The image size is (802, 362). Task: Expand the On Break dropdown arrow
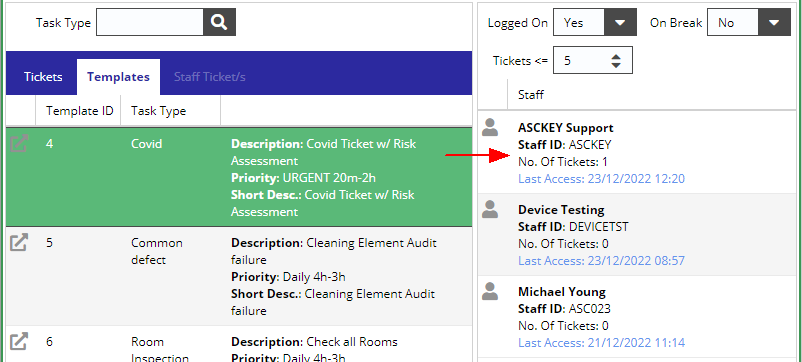[x=774, y=22]
